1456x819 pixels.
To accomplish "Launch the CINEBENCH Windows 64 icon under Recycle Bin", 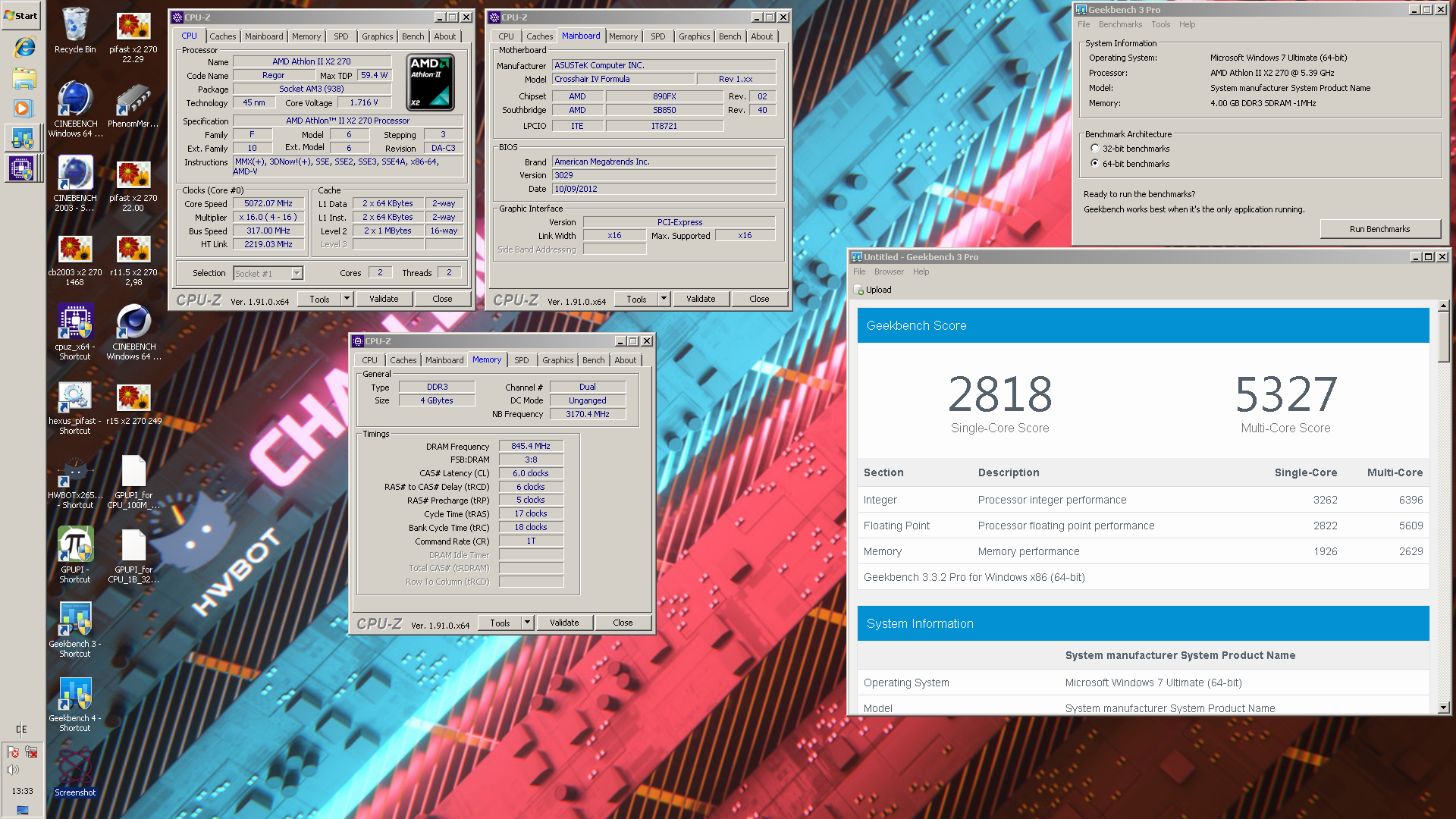I will (75, 109).
